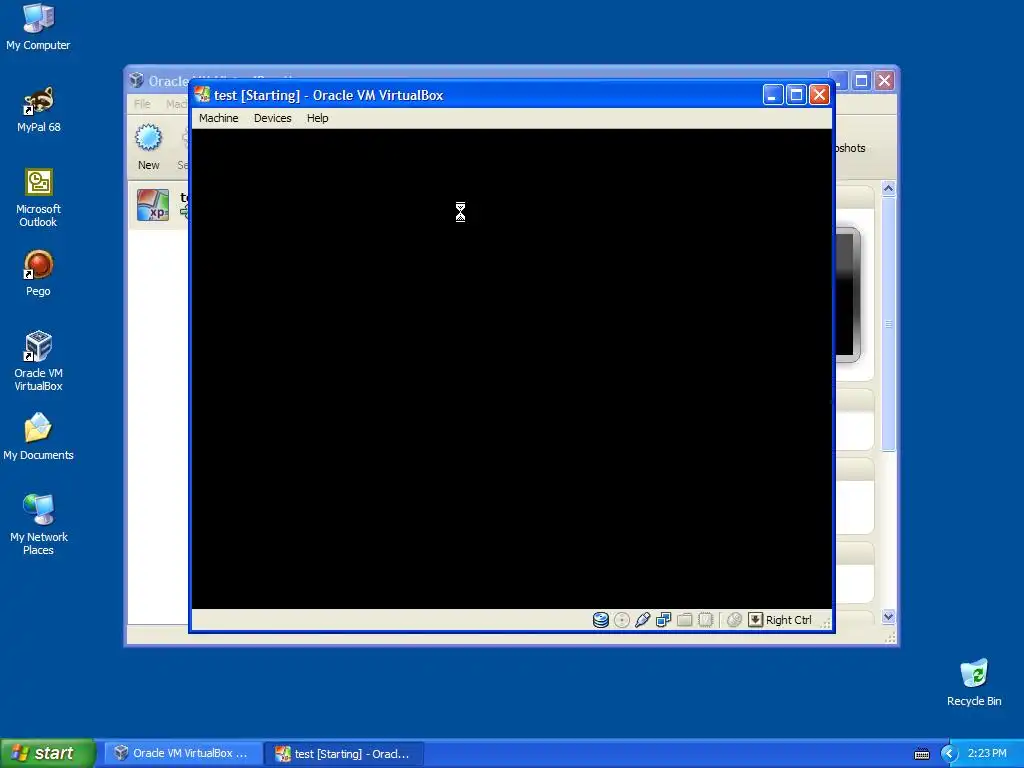Select the My Documents desktop icon
This screenshot has height=768, width=1024.
[x=38, y=437]
